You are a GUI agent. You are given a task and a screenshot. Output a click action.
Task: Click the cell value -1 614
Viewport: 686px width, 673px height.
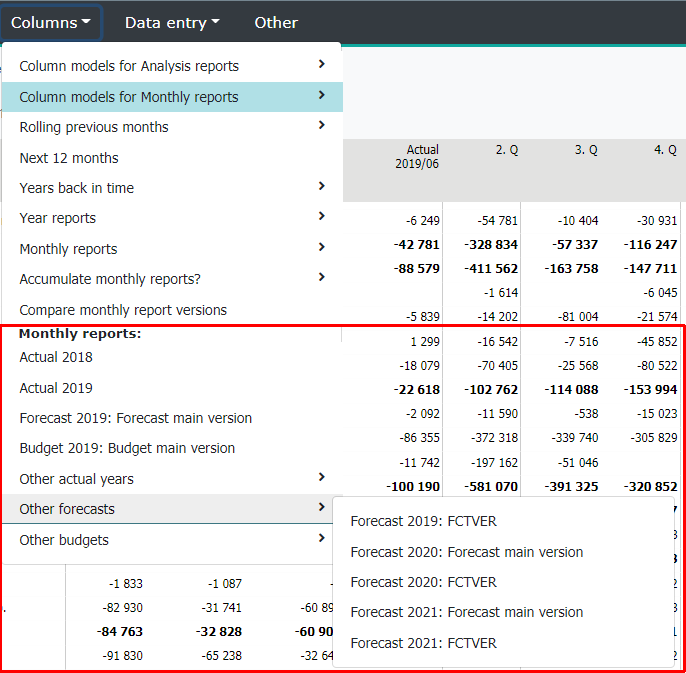tap(500, 292)
